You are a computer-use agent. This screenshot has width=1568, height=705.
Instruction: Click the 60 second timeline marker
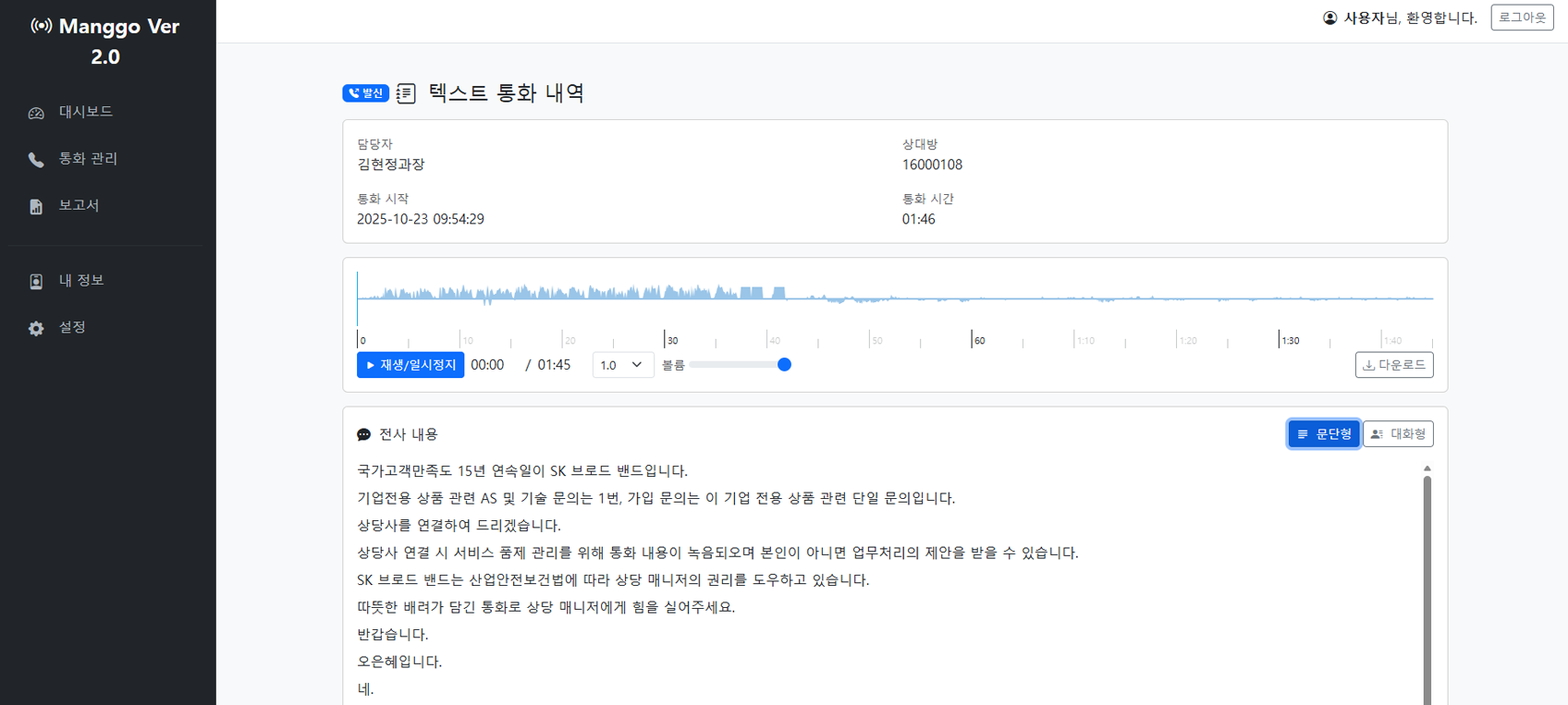978,340
